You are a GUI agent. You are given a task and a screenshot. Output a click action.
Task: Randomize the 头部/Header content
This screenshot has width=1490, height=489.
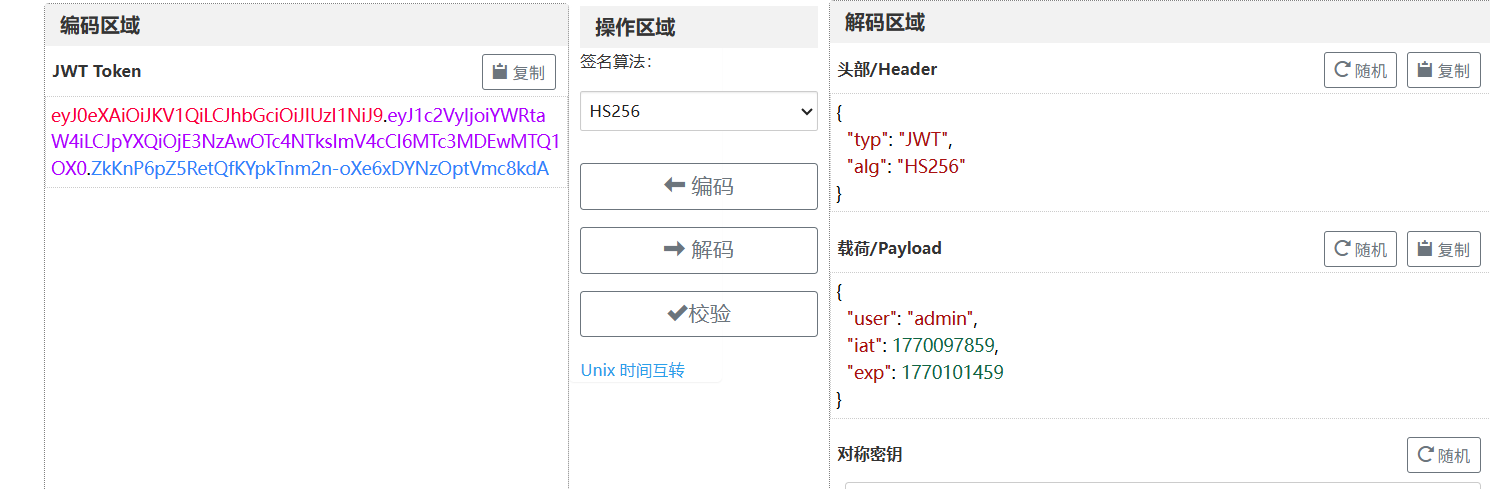pyautogui.click(x=1360, y=71)
